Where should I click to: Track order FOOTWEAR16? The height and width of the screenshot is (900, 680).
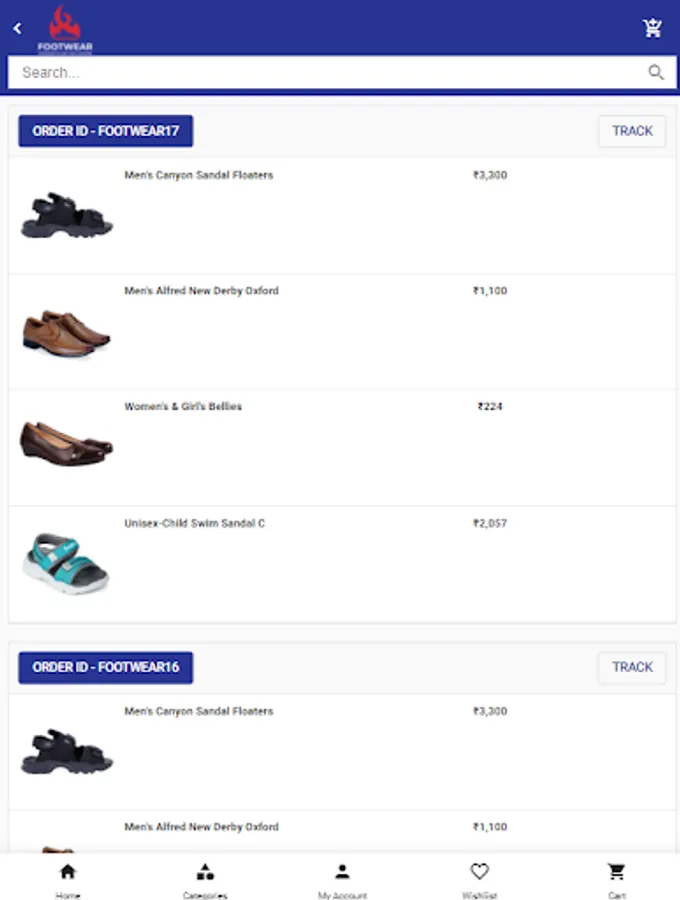(632, 667)
